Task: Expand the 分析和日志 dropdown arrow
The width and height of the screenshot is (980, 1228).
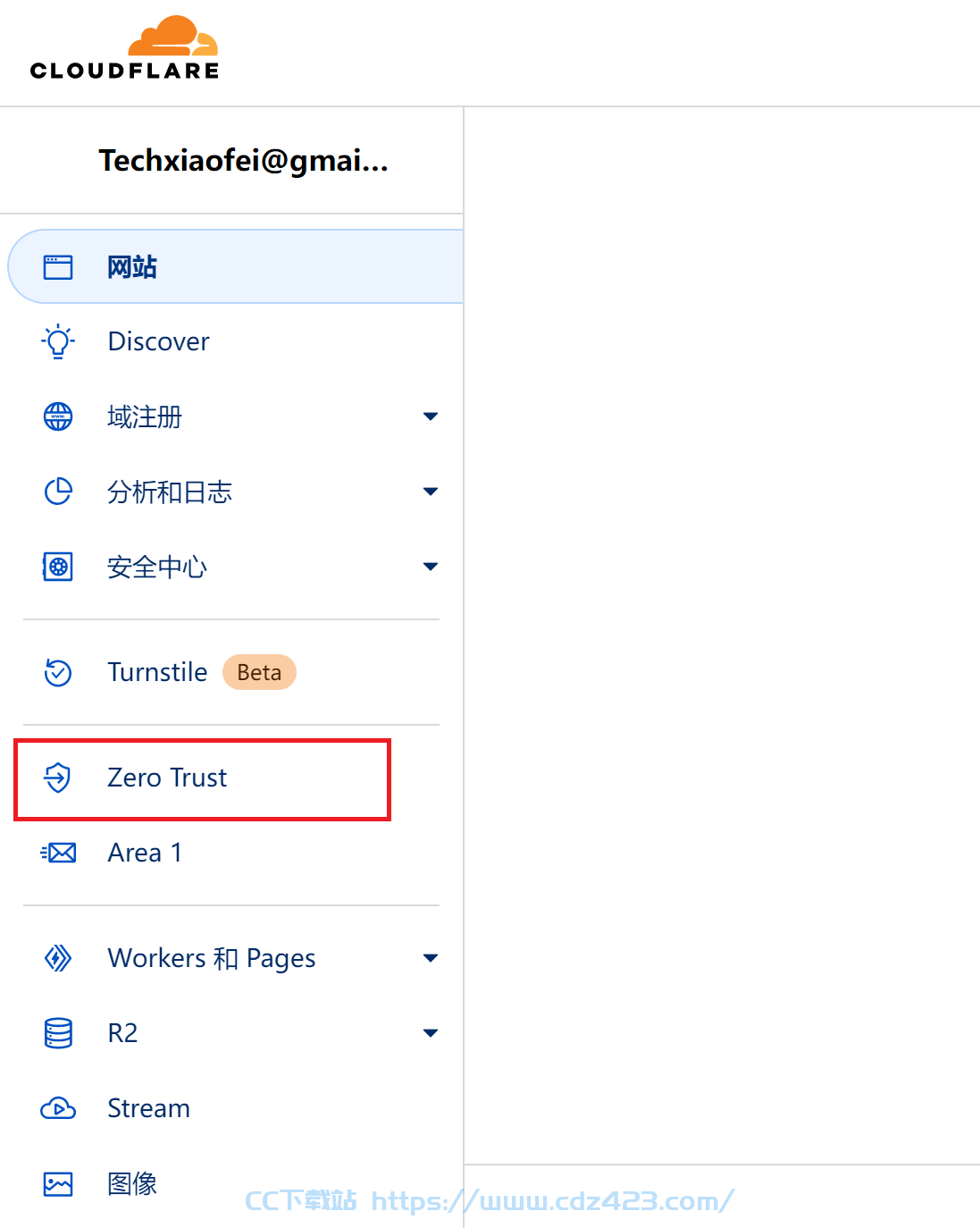Action: tap(431, 492)
